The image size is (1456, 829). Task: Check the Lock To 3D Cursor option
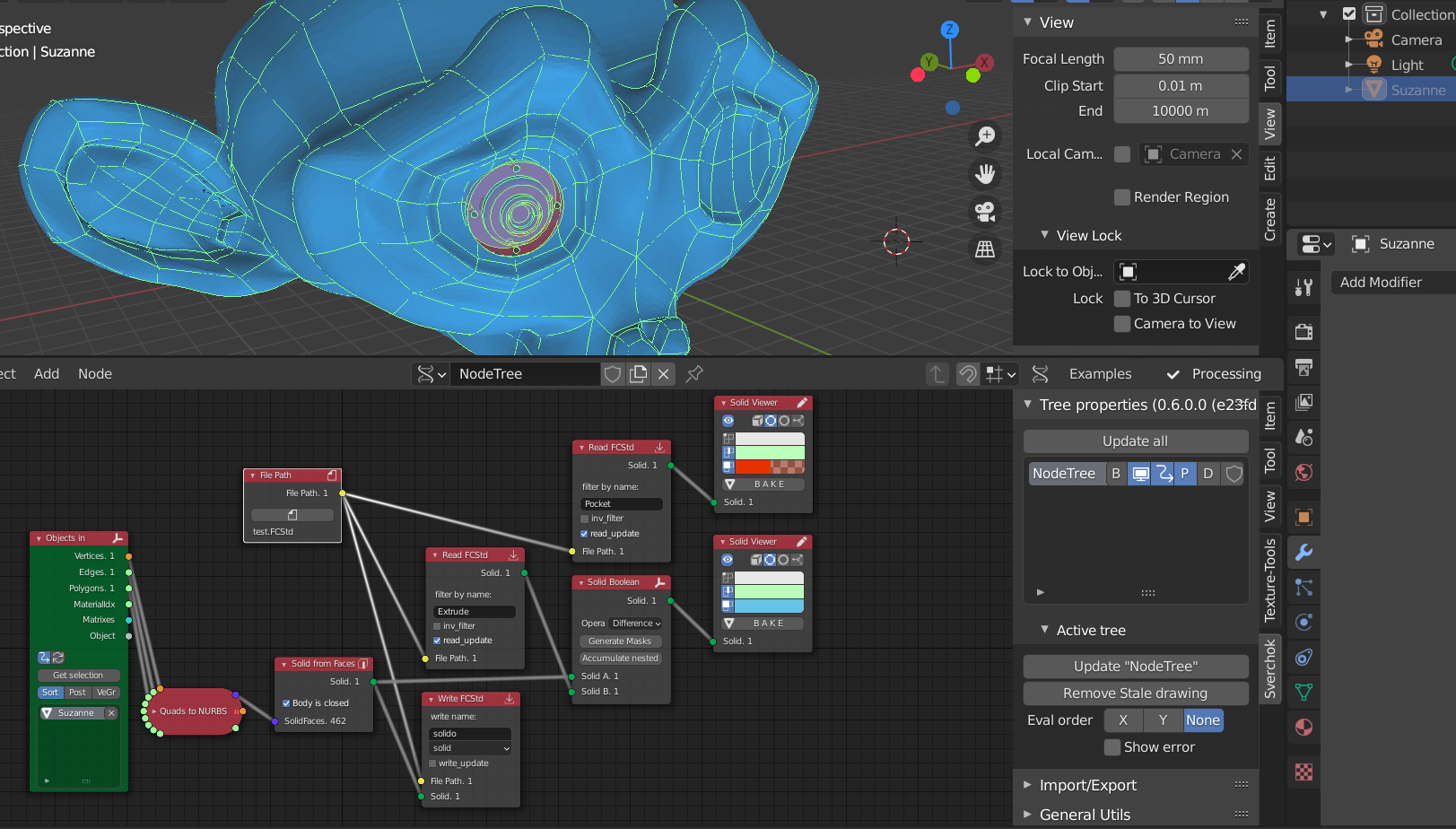click(1122, 299)
